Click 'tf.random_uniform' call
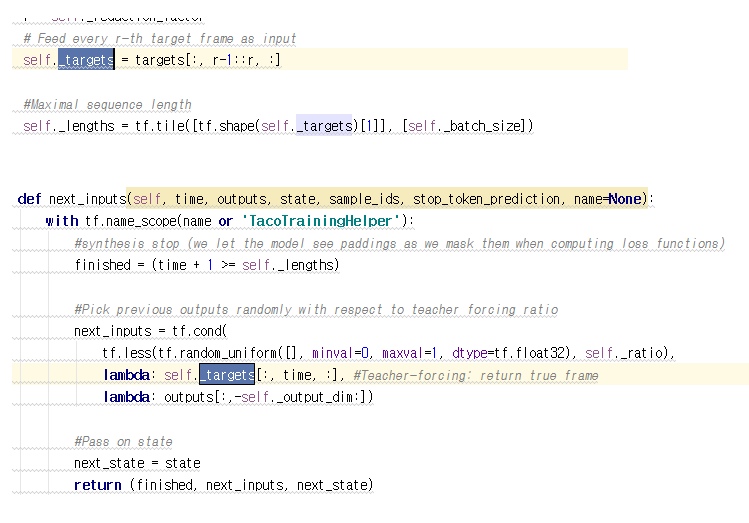The image size is (749, 523). coord(217,353)
